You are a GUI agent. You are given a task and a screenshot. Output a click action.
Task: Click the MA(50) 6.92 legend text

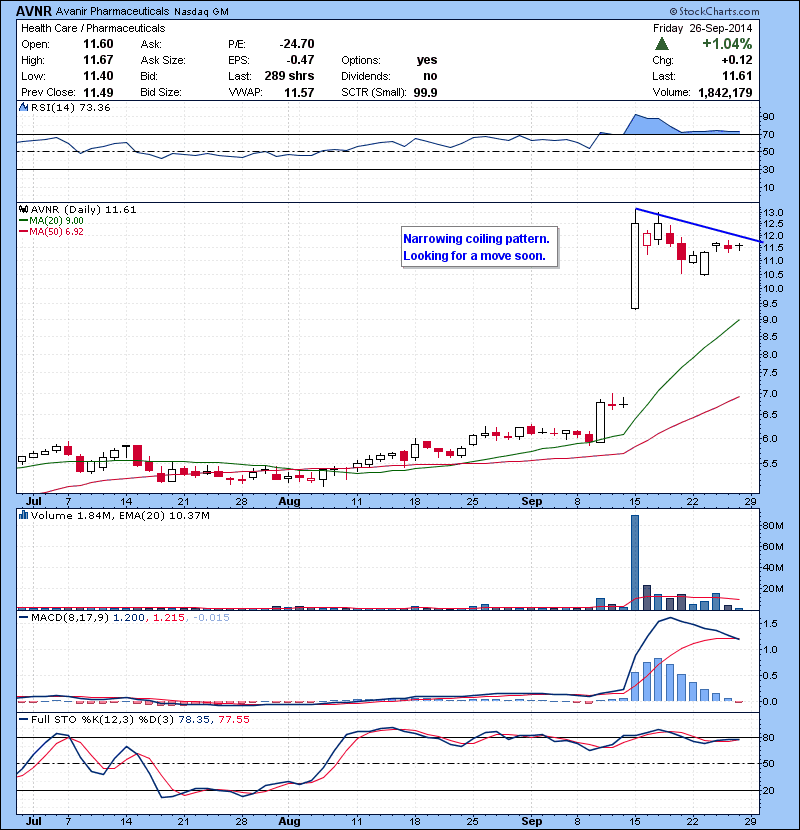(x=56, y=232)
